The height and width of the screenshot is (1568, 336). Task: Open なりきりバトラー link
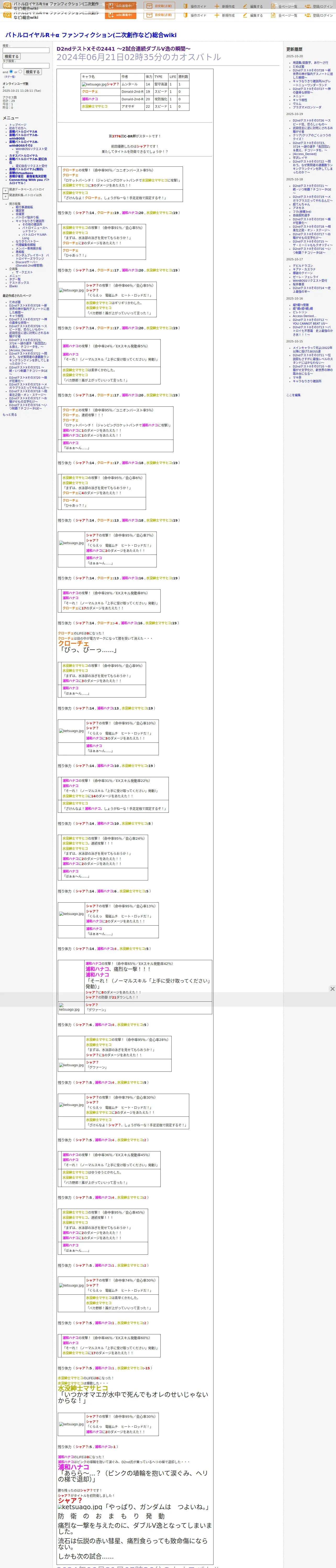point(27,242)
